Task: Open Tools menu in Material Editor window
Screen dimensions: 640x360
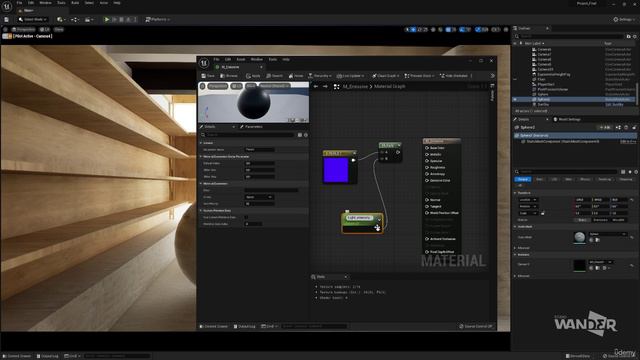Action: pos(272,60)
